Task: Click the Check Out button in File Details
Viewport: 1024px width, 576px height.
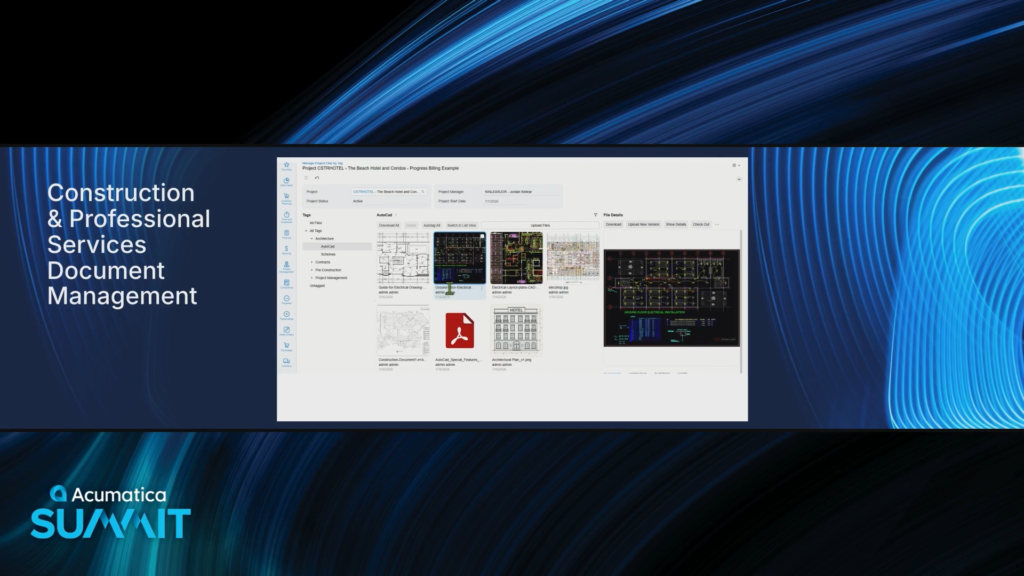Action: pyautogui.click(x=700, y=225)
